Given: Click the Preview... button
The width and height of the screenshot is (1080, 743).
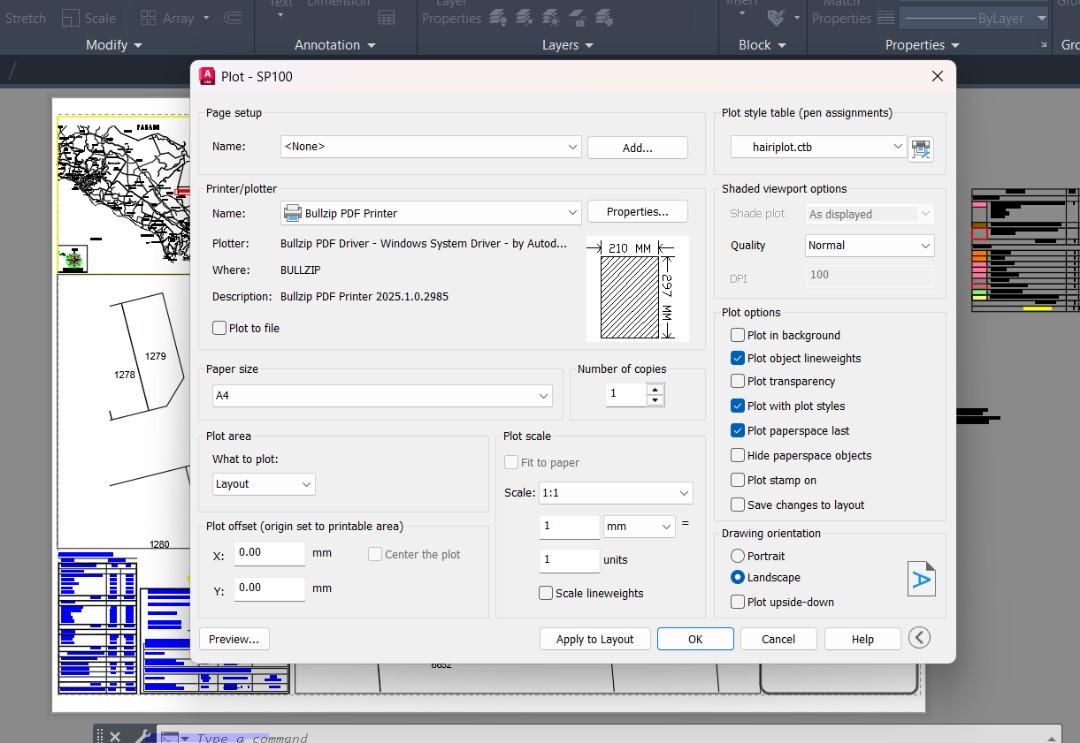Looking at the screenshot, I should click(x=234, y=639).
